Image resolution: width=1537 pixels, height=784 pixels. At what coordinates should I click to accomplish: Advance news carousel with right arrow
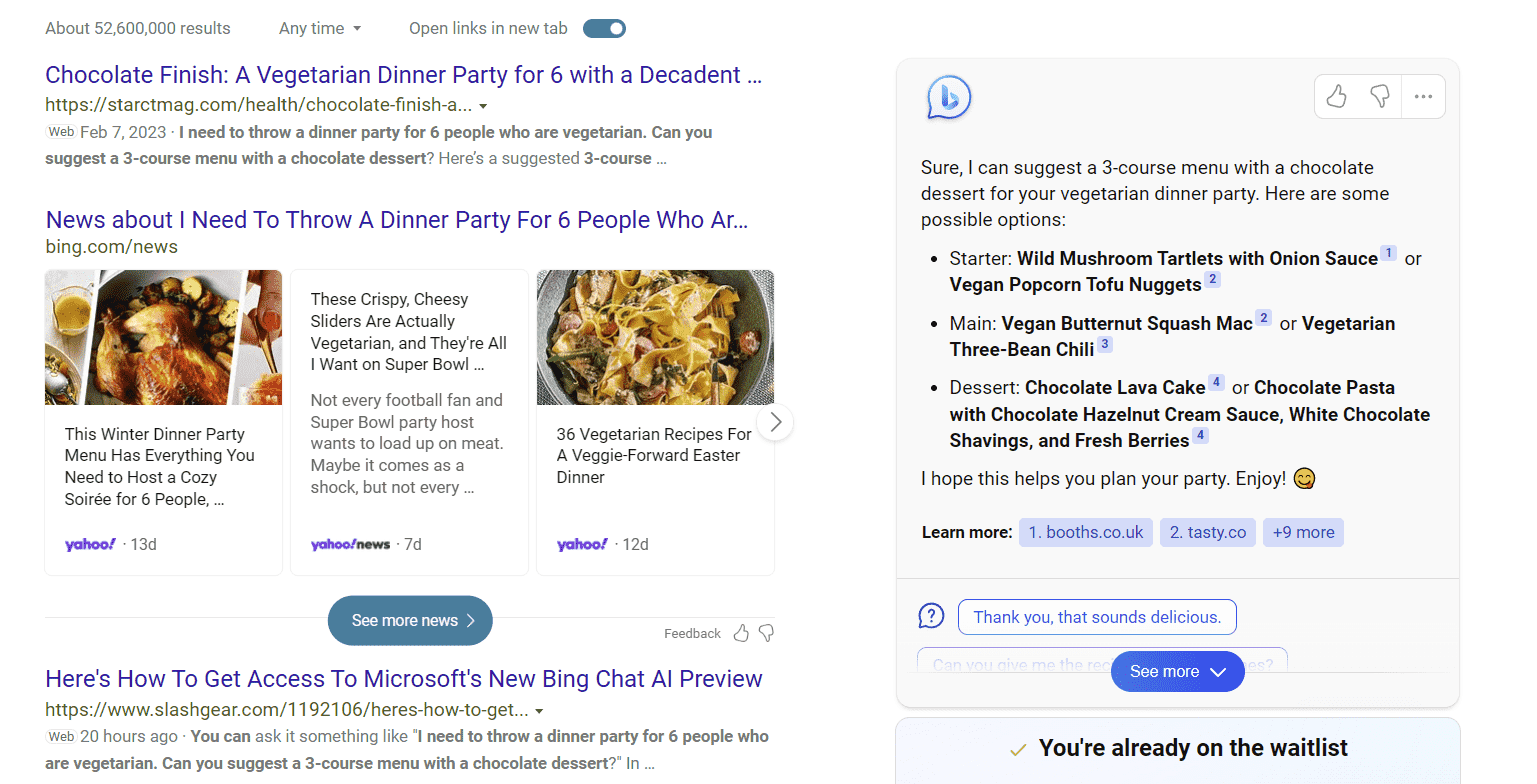coord(775,422)
